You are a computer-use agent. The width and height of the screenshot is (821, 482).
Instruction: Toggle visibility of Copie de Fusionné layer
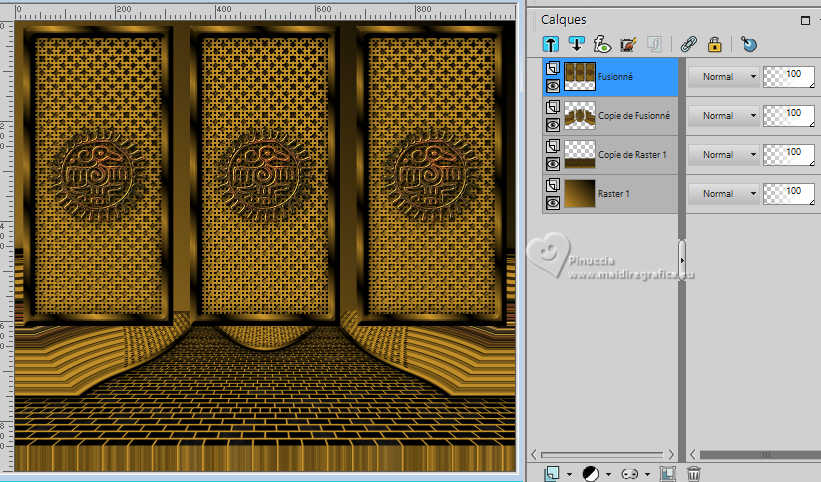(552, 125)
